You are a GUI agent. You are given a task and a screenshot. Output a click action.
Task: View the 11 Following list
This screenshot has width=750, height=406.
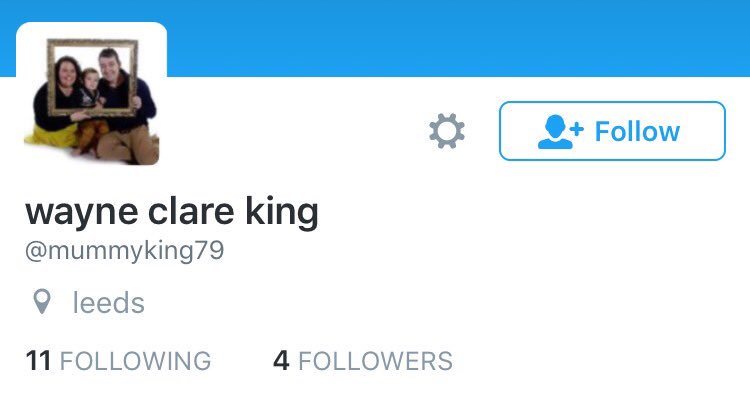pos(118,361)
